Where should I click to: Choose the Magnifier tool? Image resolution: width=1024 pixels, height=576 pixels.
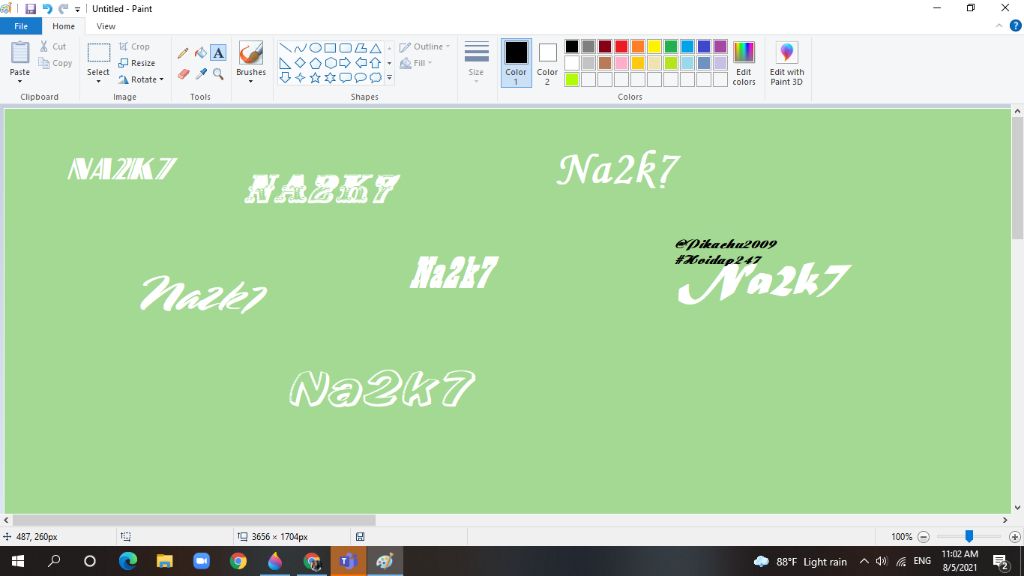(x=218, y=74)
